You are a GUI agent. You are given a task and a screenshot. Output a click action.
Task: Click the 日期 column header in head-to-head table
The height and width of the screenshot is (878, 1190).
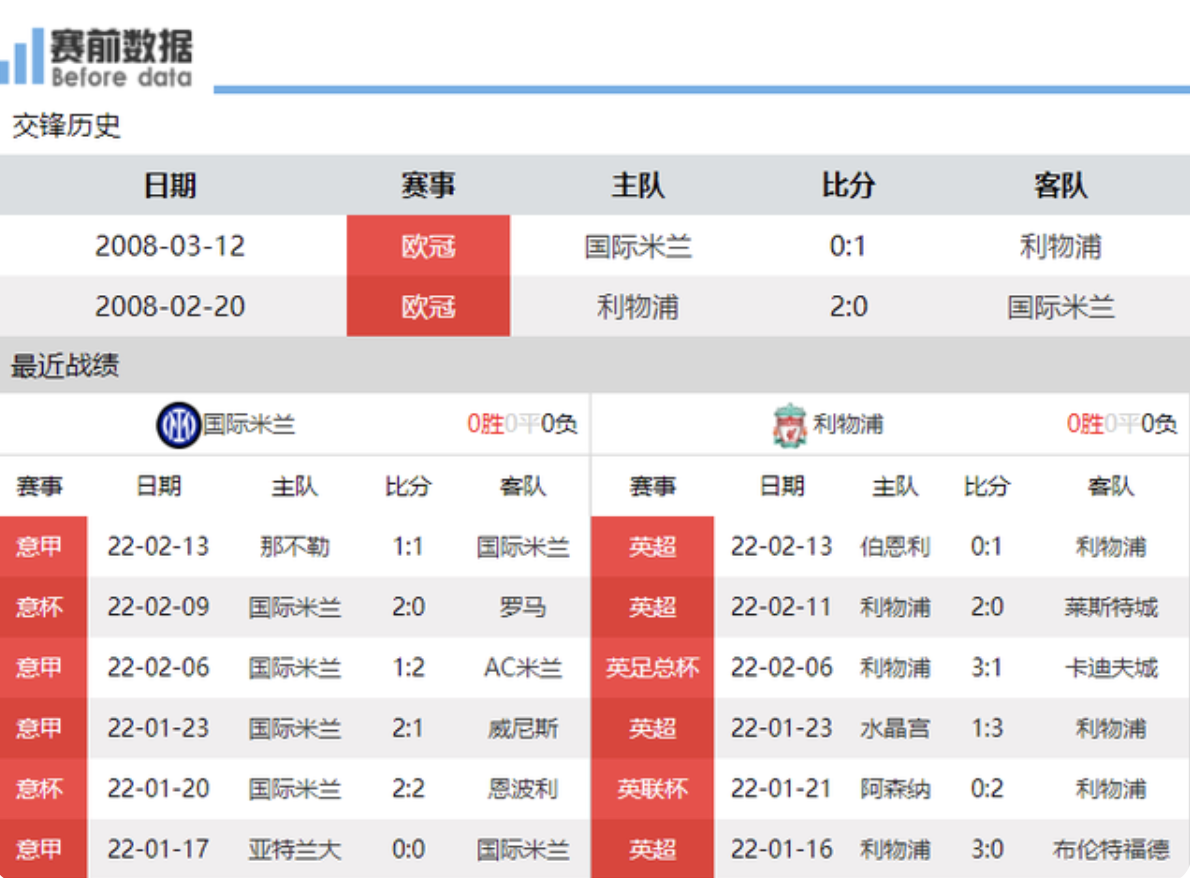pos(170,186)
